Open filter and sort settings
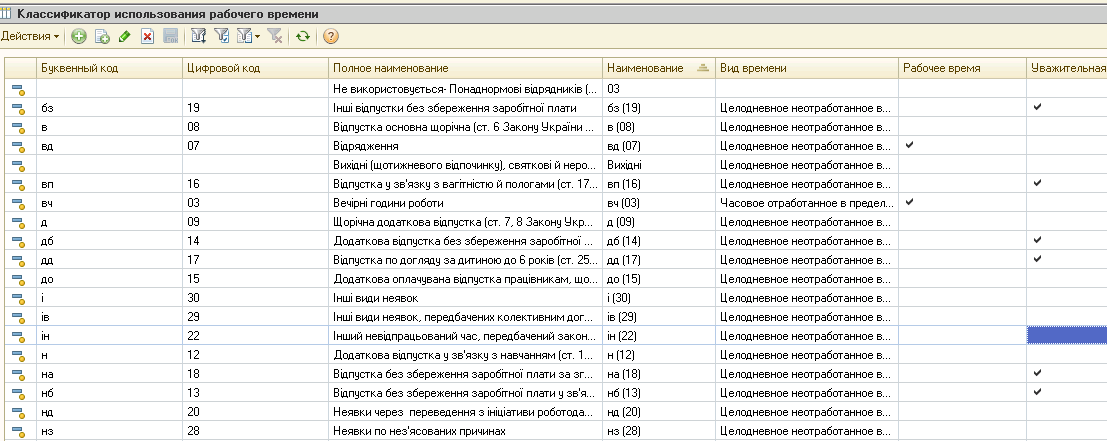Image resolution: width=1107 pixels, height=441 pixels. pos(198,37)
